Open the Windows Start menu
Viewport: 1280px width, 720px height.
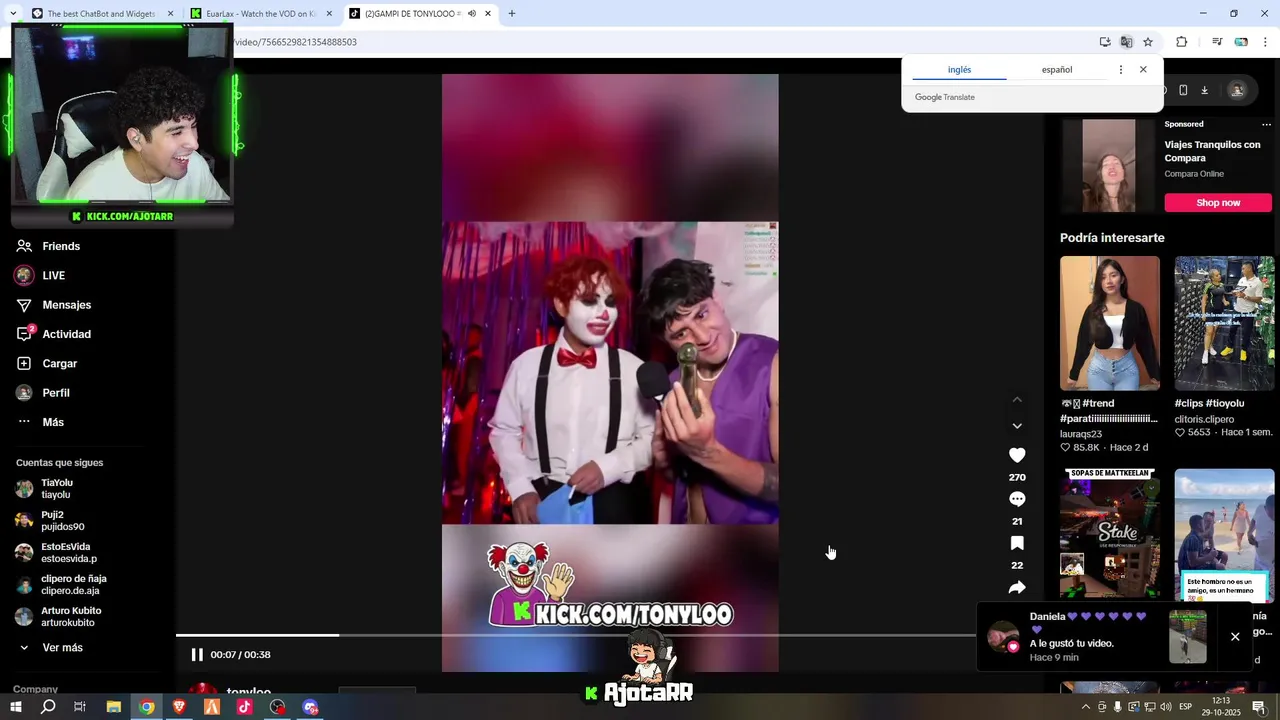click(15, 707)
